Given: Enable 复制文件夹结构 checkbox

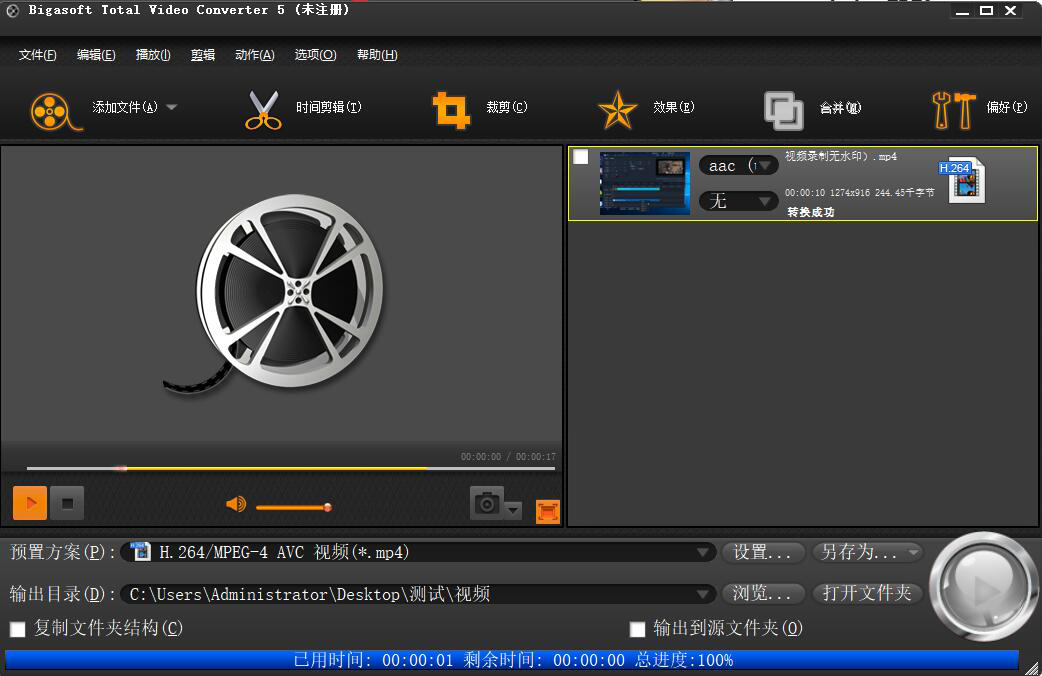Looking at the screenshot, I should tap(18, 629).
